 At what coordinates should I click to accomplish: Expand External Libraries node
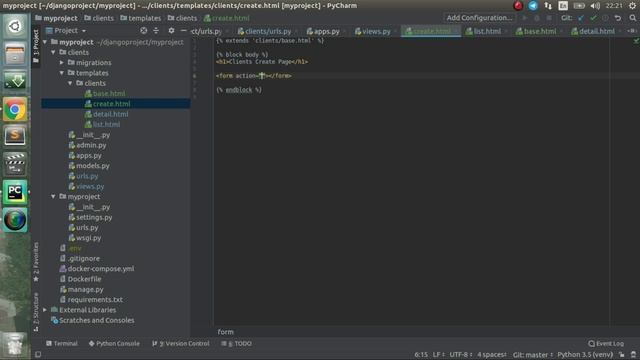(x=45, y=310)
